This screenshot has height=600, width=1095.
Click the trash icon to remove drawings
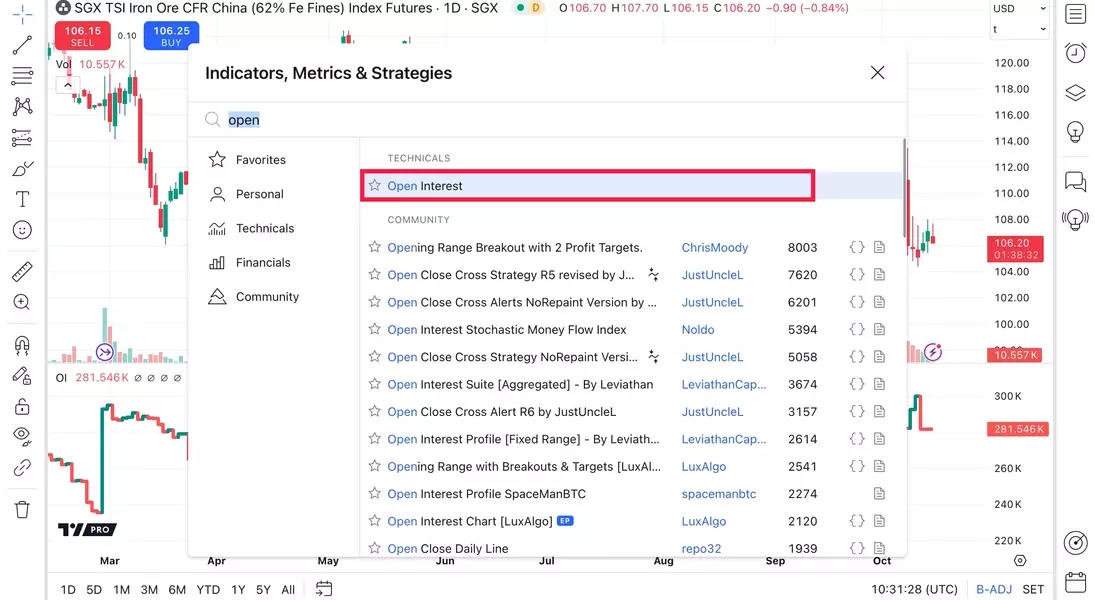[22, 509]
